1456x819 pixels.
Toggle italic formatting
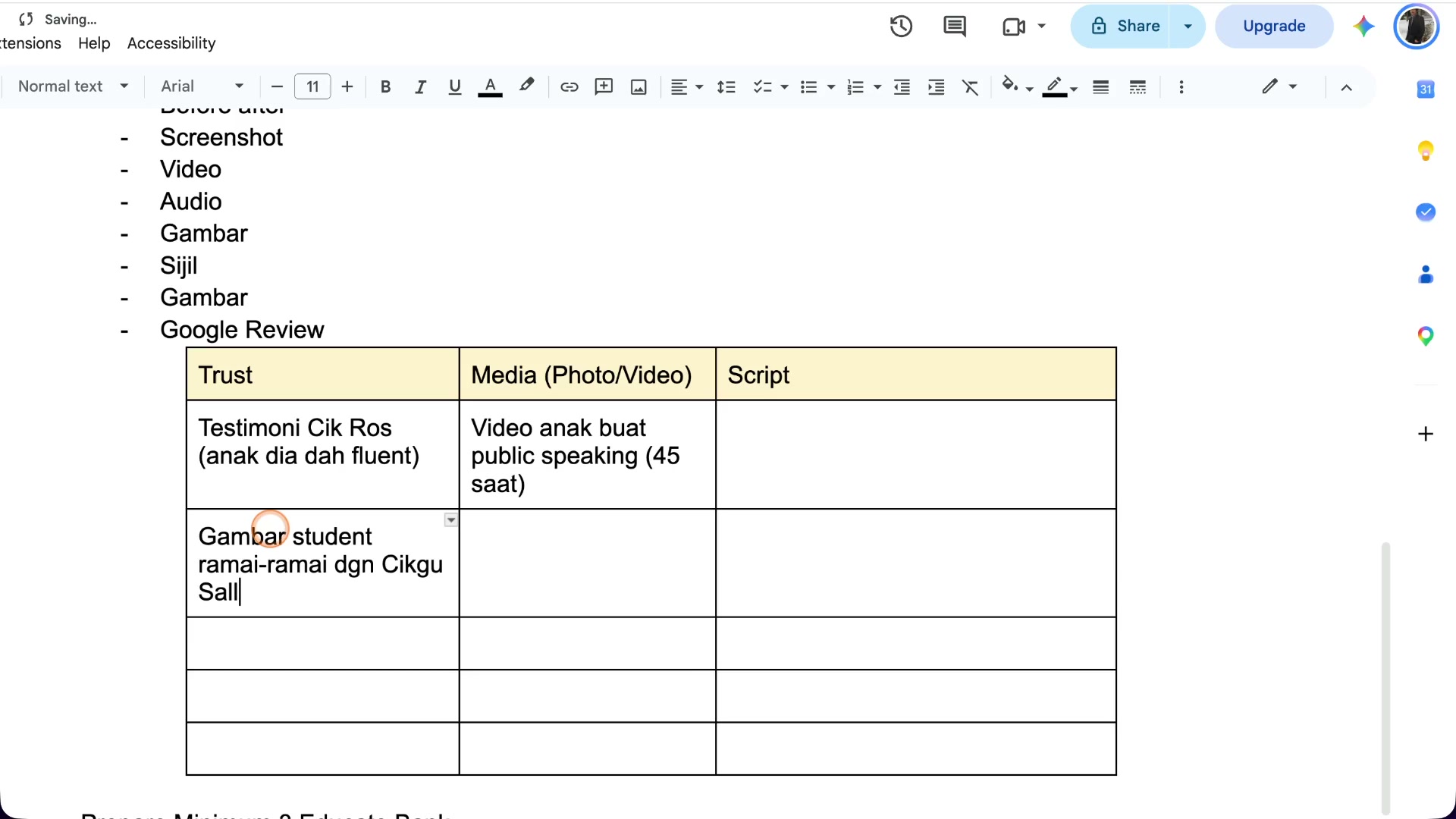pos(420,87)
